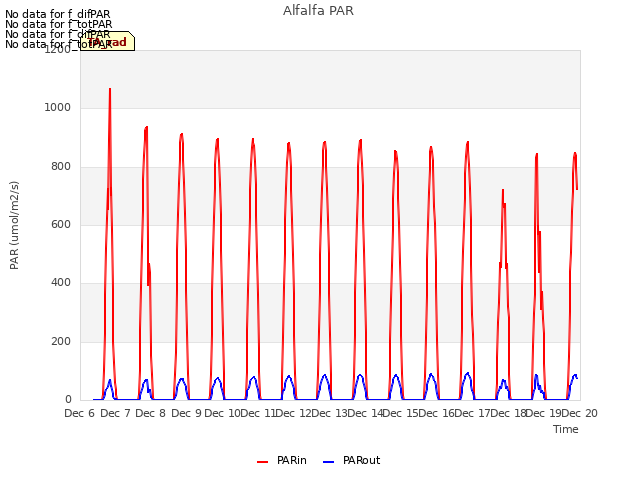
Task: Click the 0 y-axis tick label
Action: pos(68,399)
